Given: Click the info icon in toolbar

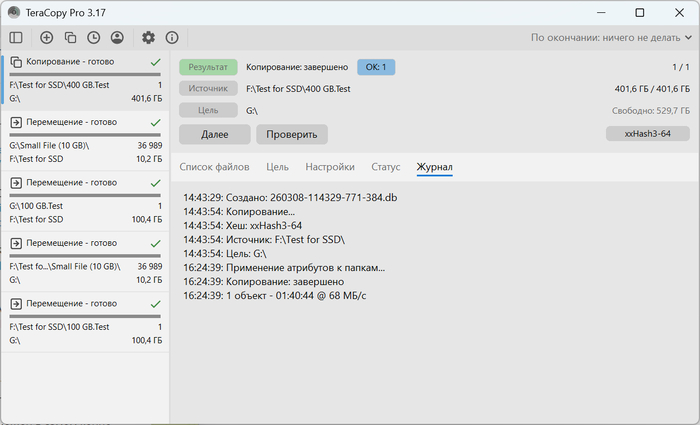Looking at the screenshot, I should [172, 38].
